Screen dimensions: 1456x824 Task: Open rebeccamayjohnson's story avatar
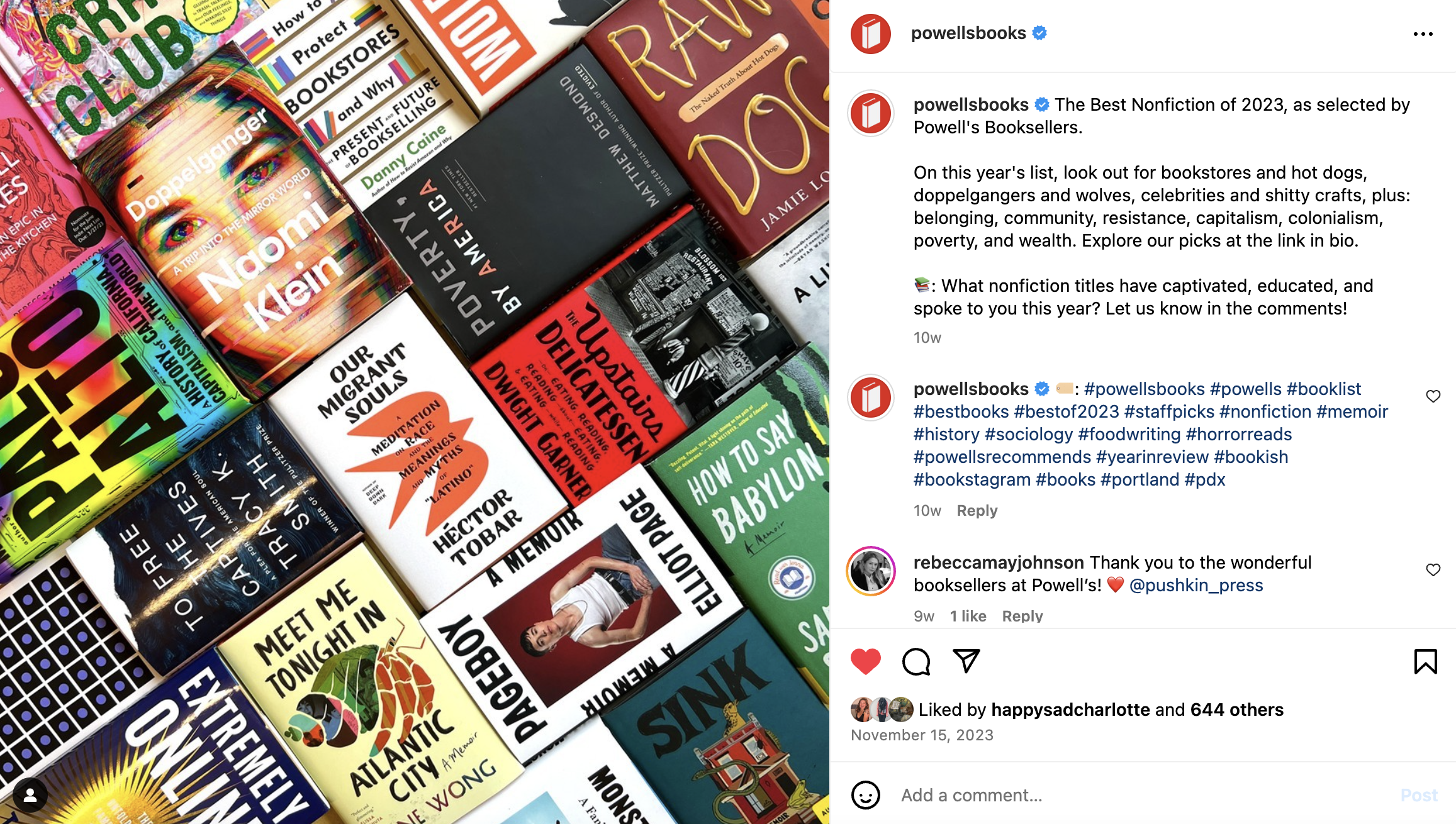coord(871,571)
